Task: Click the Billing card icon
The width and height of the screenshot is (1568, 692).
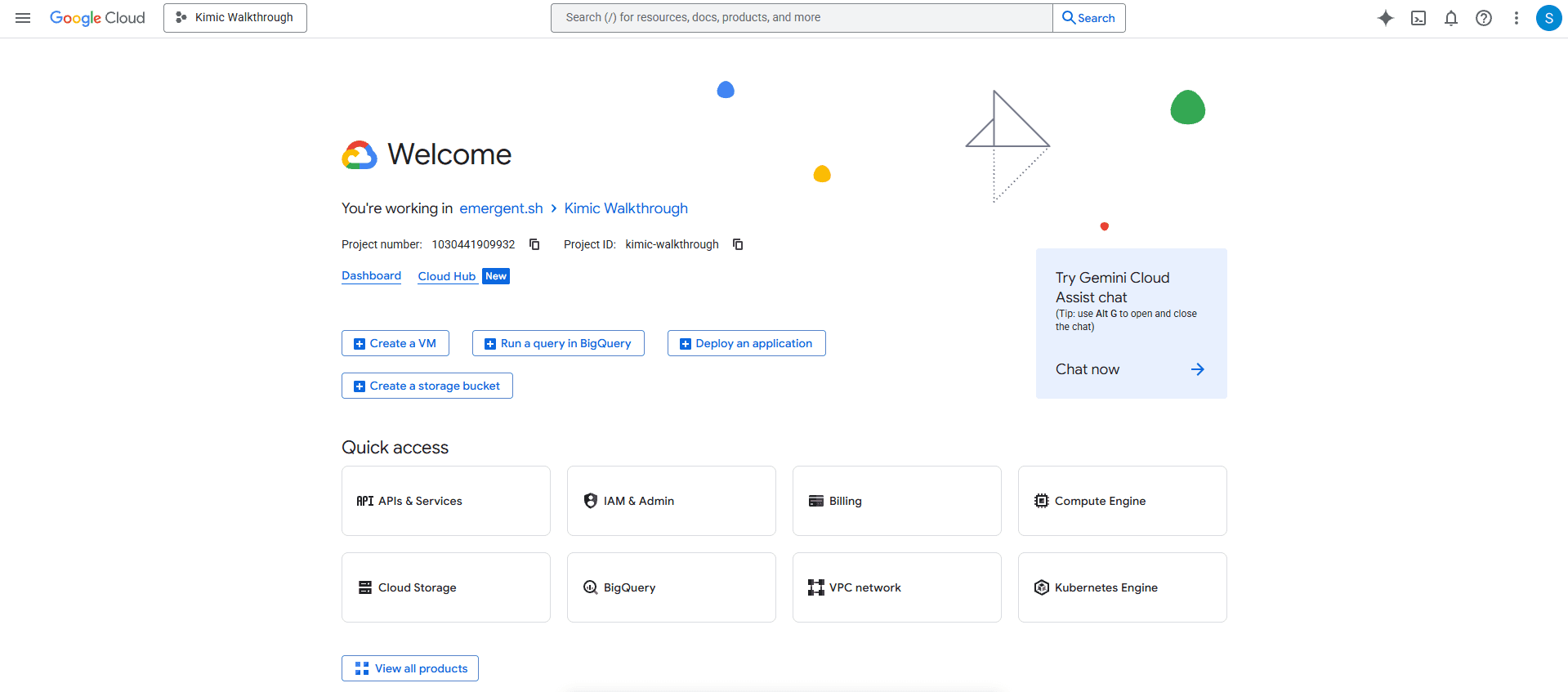Action: click(x=816, y=501)
